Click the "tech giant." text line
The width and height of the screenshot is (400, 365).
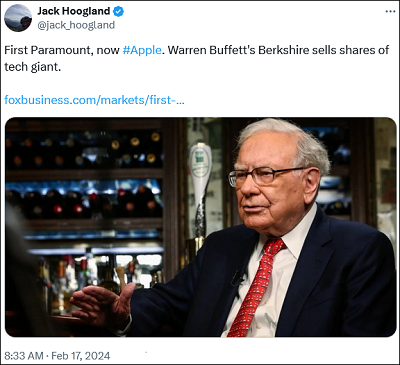coord(33,67)
